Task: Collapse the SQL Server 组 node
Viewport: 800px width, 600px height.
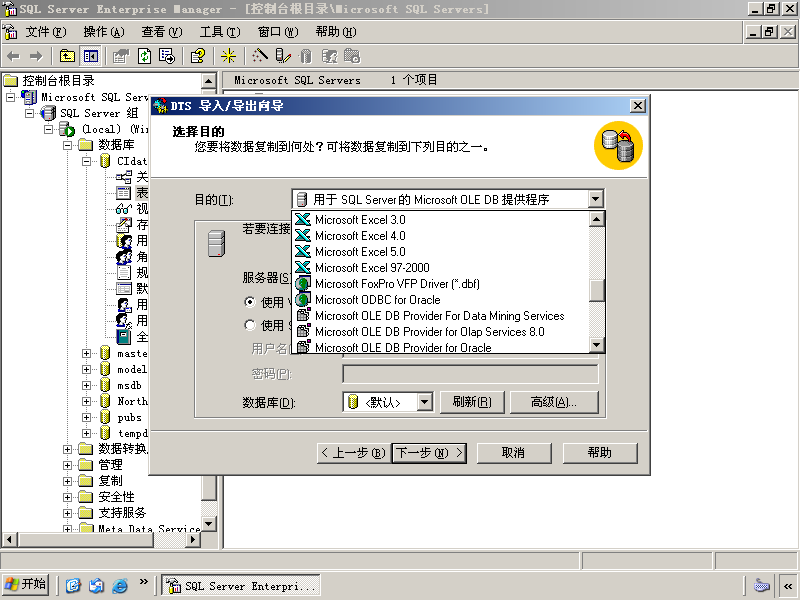Action: [29, 113]
